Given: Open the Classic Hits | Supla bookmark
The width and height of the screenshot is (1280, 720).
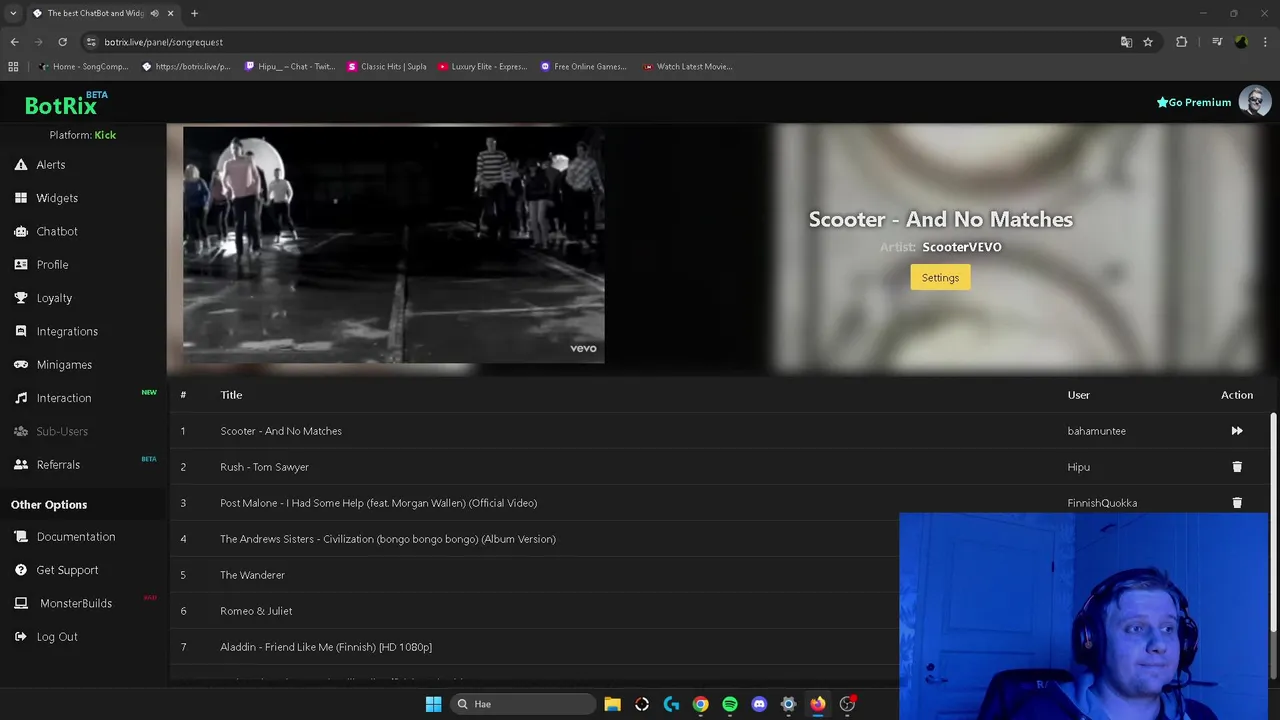Looking at the screenshot, I should tap(387, 67).
